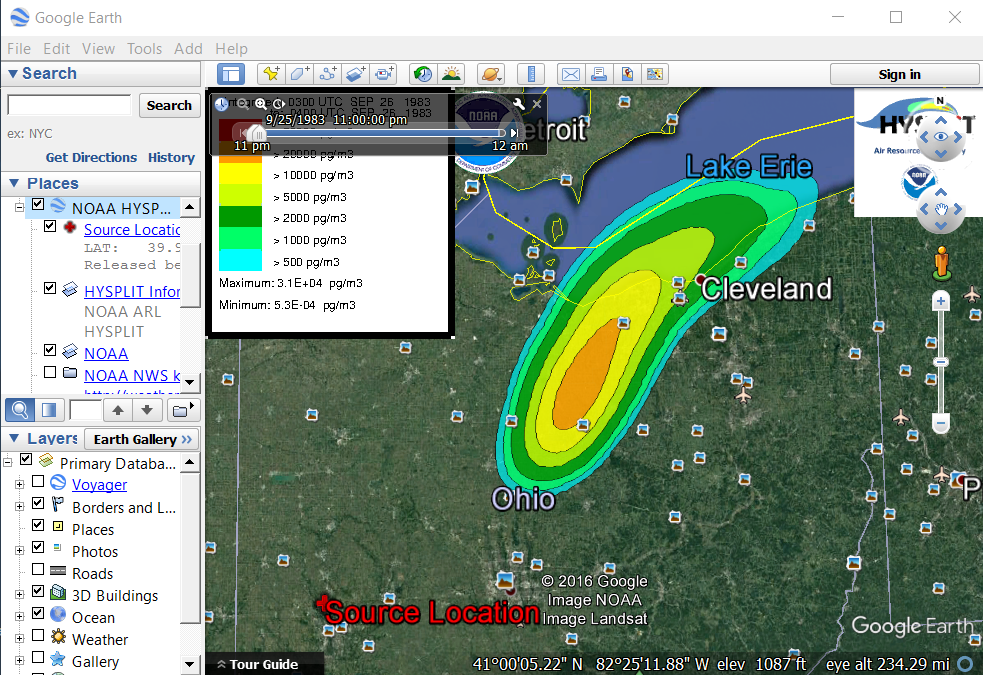This screenshot has width=983, height=675.
Task: Enable the Roads layer
Action: click(x=38, y=569)
